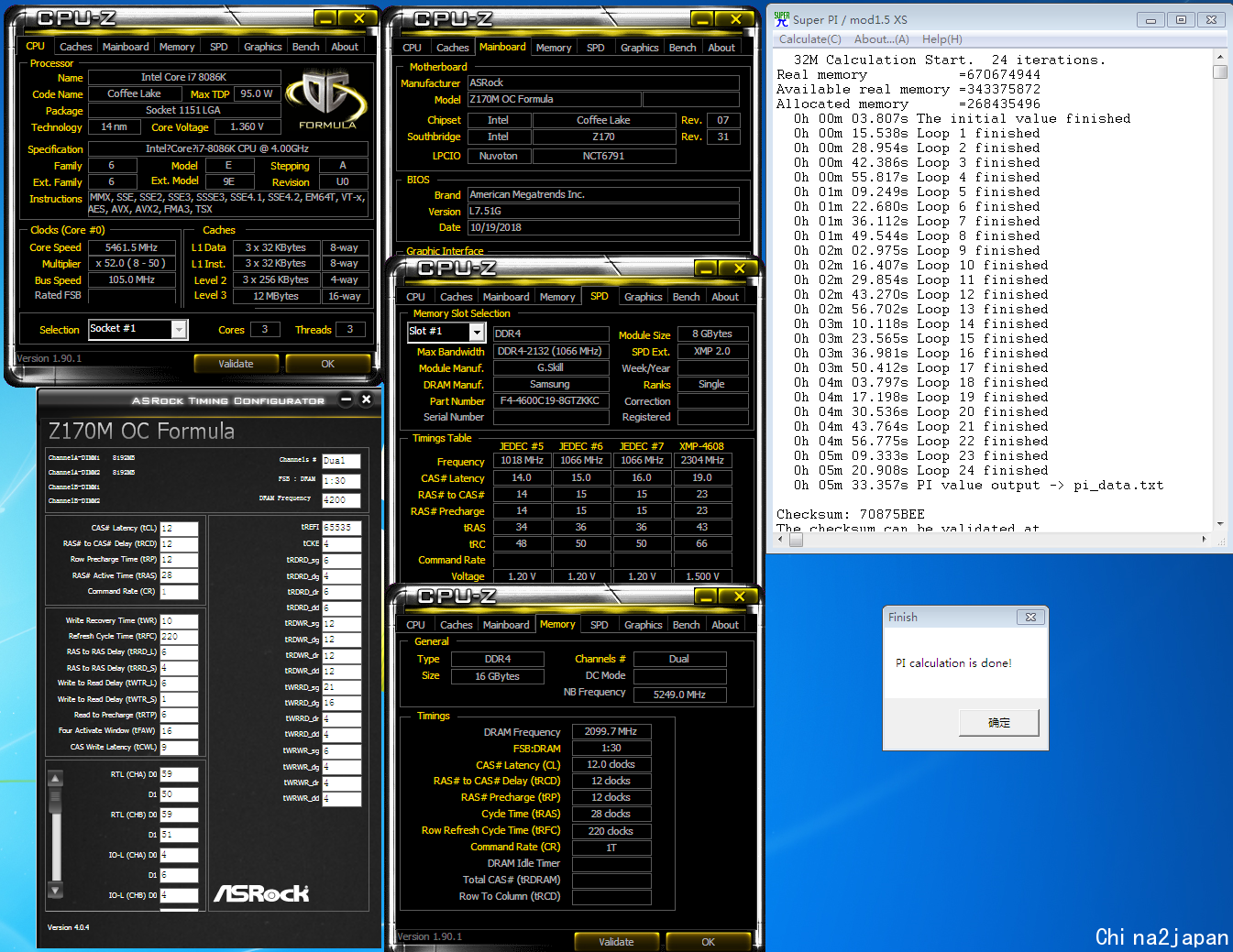
Task: Open Help(H) menu in Super PI
Action: [x=942, y=39]
